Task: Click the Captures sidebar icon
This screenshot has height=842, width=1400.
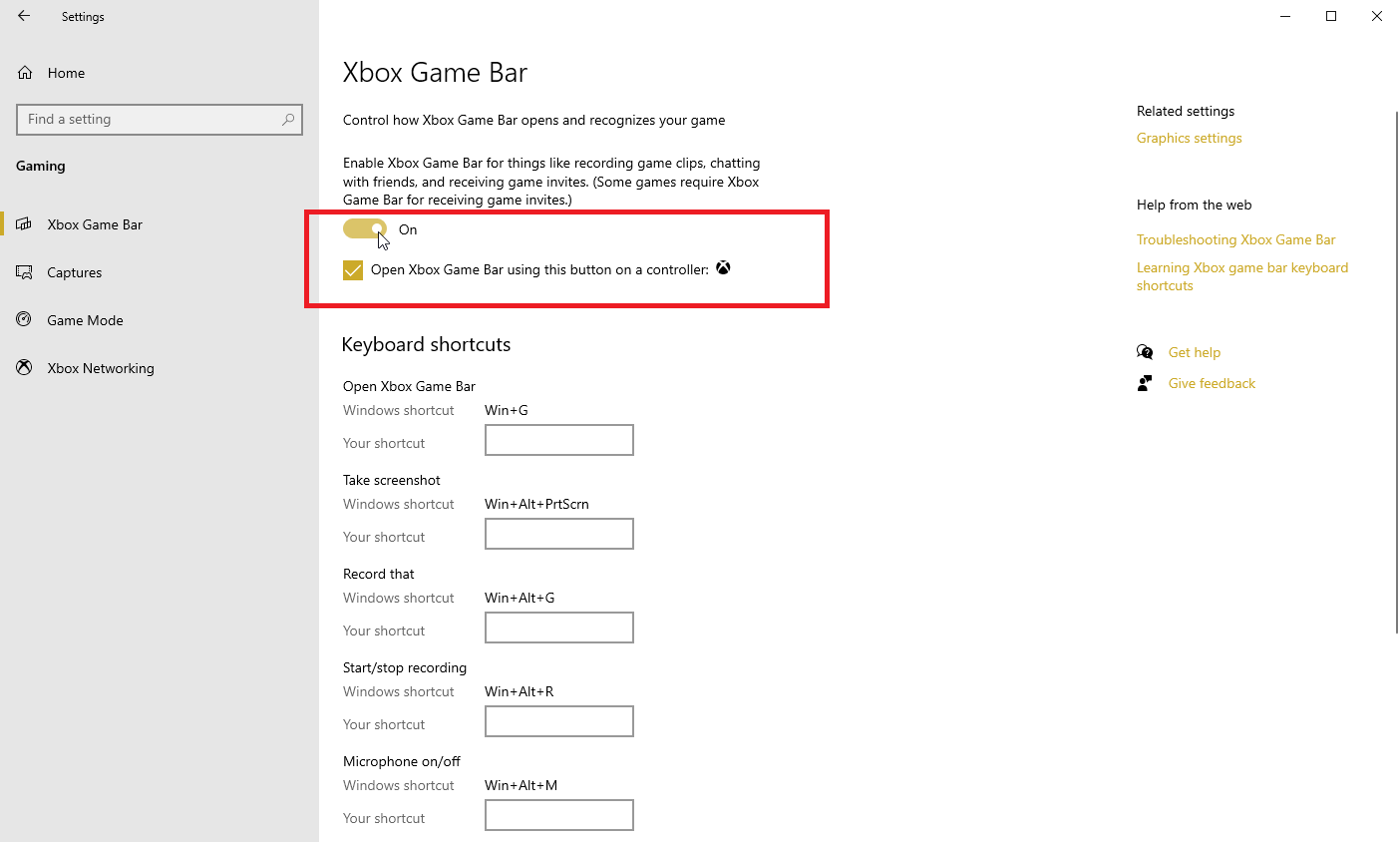Action: tap(24, 272)
